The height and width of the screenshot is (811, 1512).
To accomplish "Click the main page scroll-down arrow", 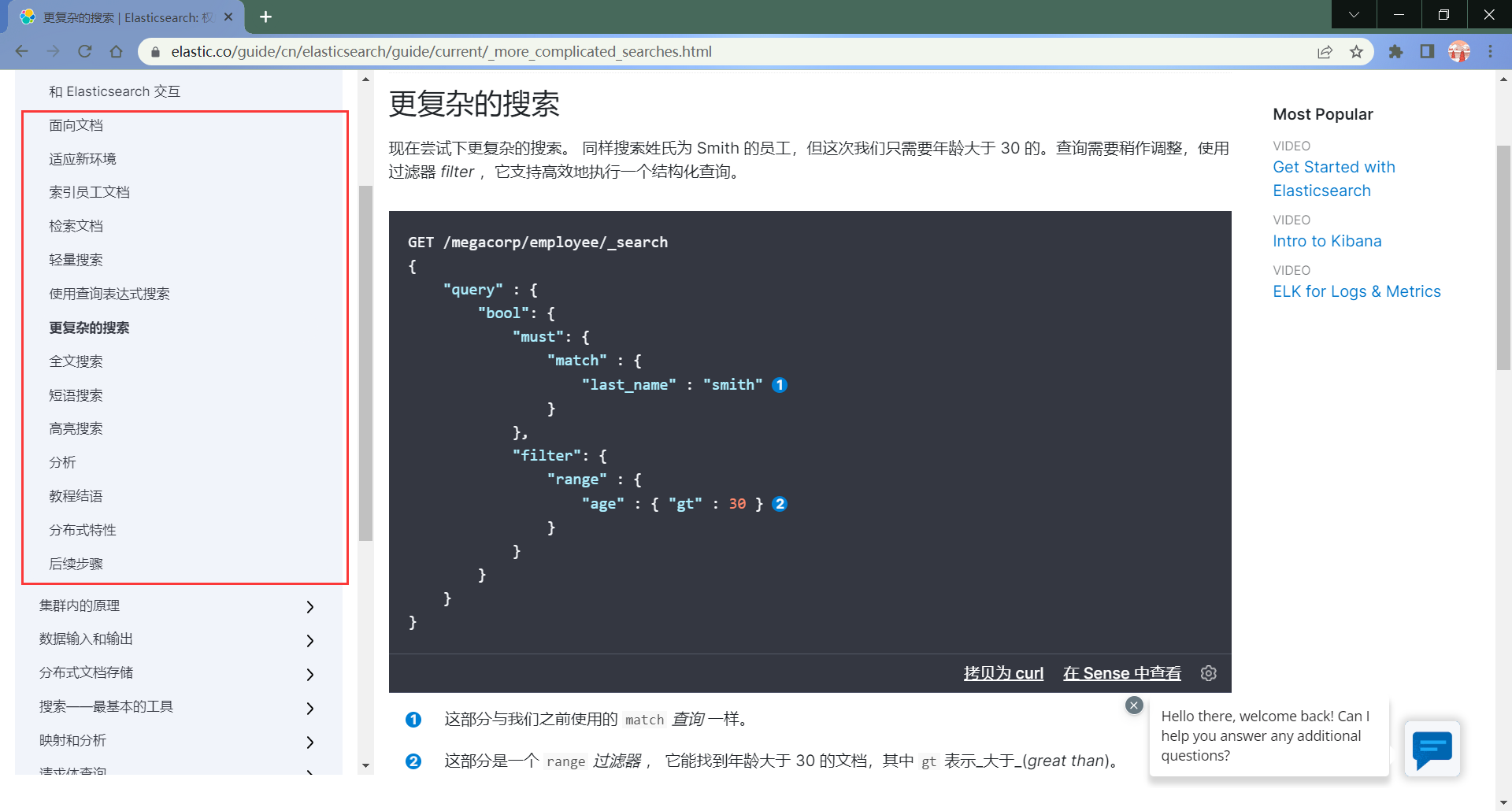I will pos(1503,803).
